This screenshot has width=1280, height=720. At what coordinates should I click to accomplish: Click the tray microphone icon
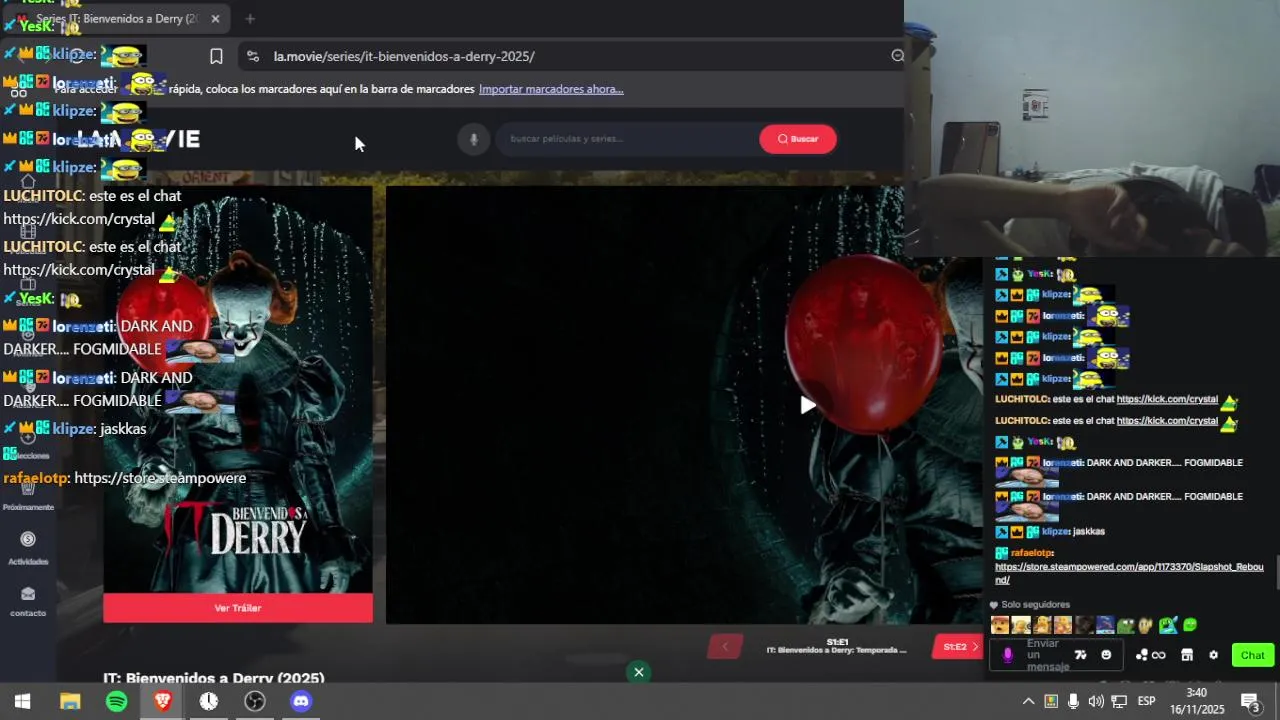pos(1073,701)
